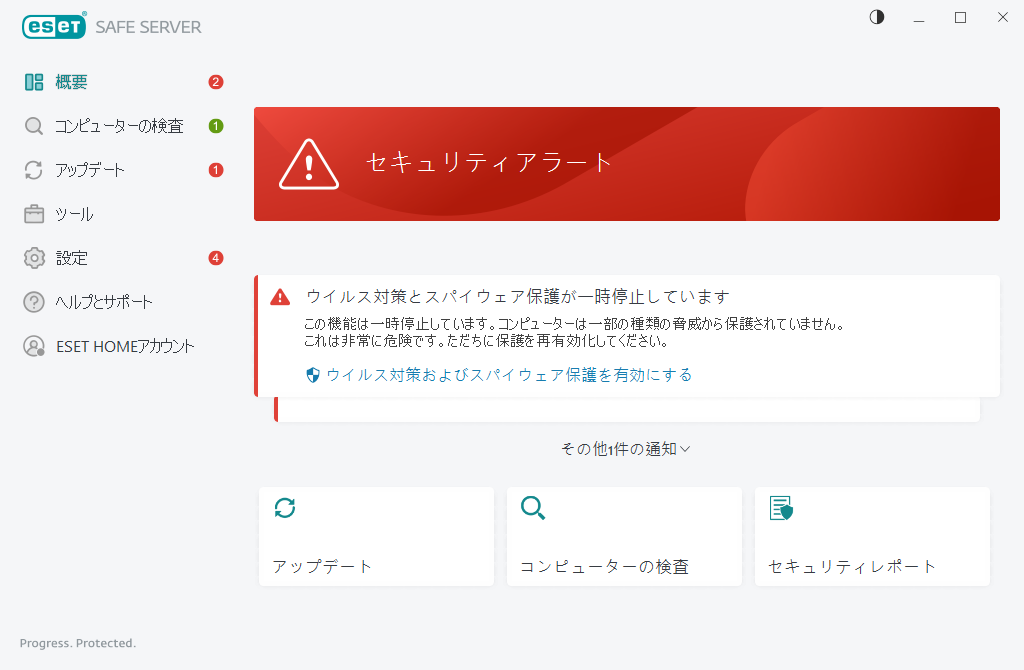Toggle the dark mode contrast icon

(x=876, y=17)
